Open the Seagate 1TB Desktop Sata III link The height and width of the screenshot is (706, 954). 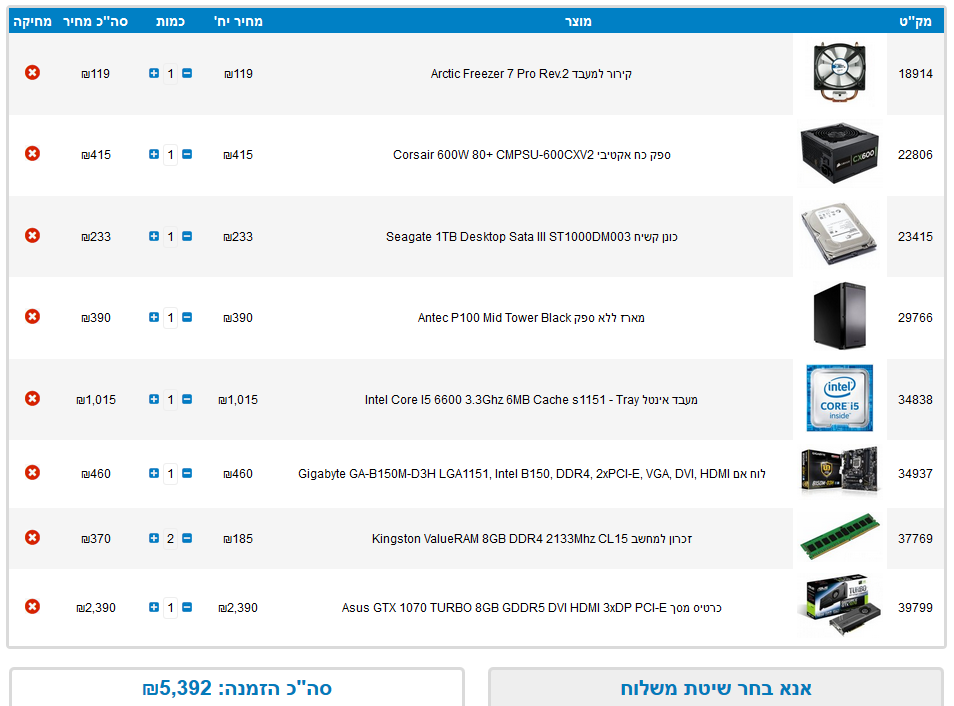pos(532,237)
